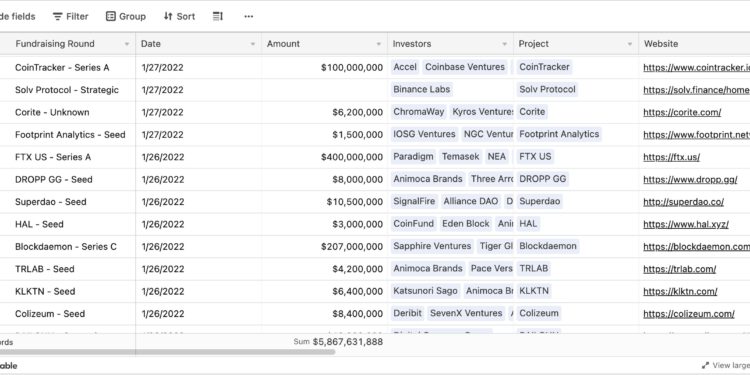The width and height of the screenshot is (750, 375).
Task: Open the Project column dropdown arrow
Action: 630,44
